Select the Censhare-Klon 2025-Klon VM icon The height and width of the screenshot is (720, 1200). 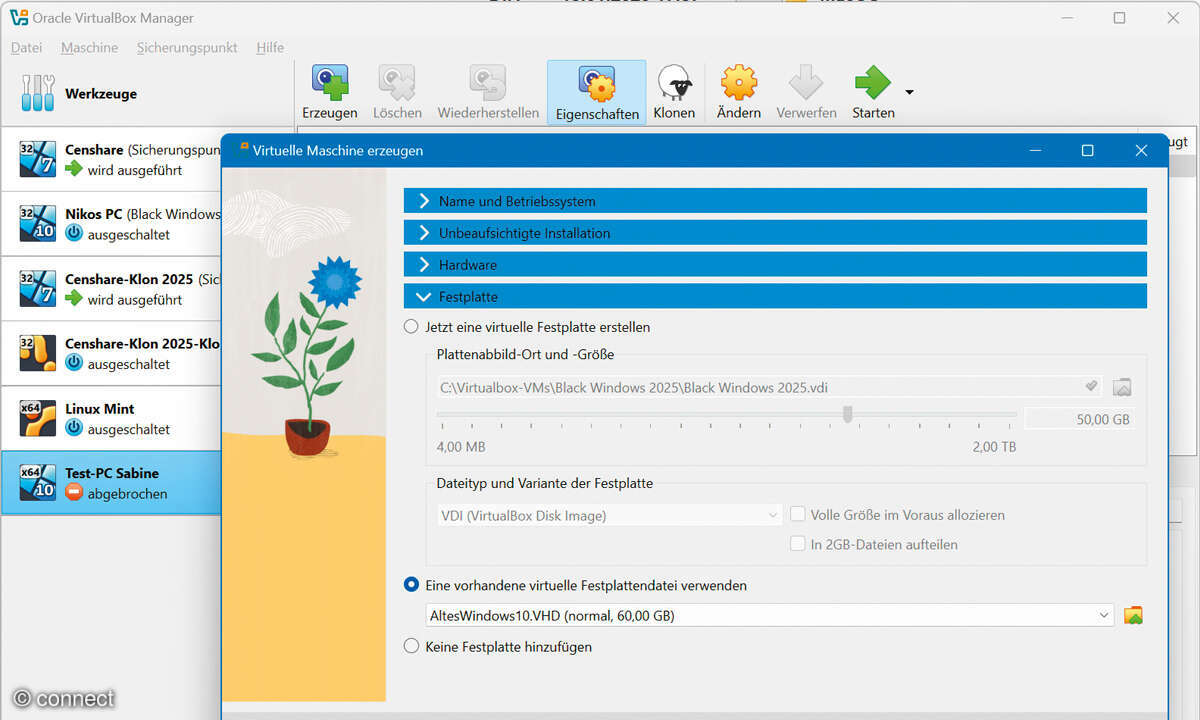[38, 354]
